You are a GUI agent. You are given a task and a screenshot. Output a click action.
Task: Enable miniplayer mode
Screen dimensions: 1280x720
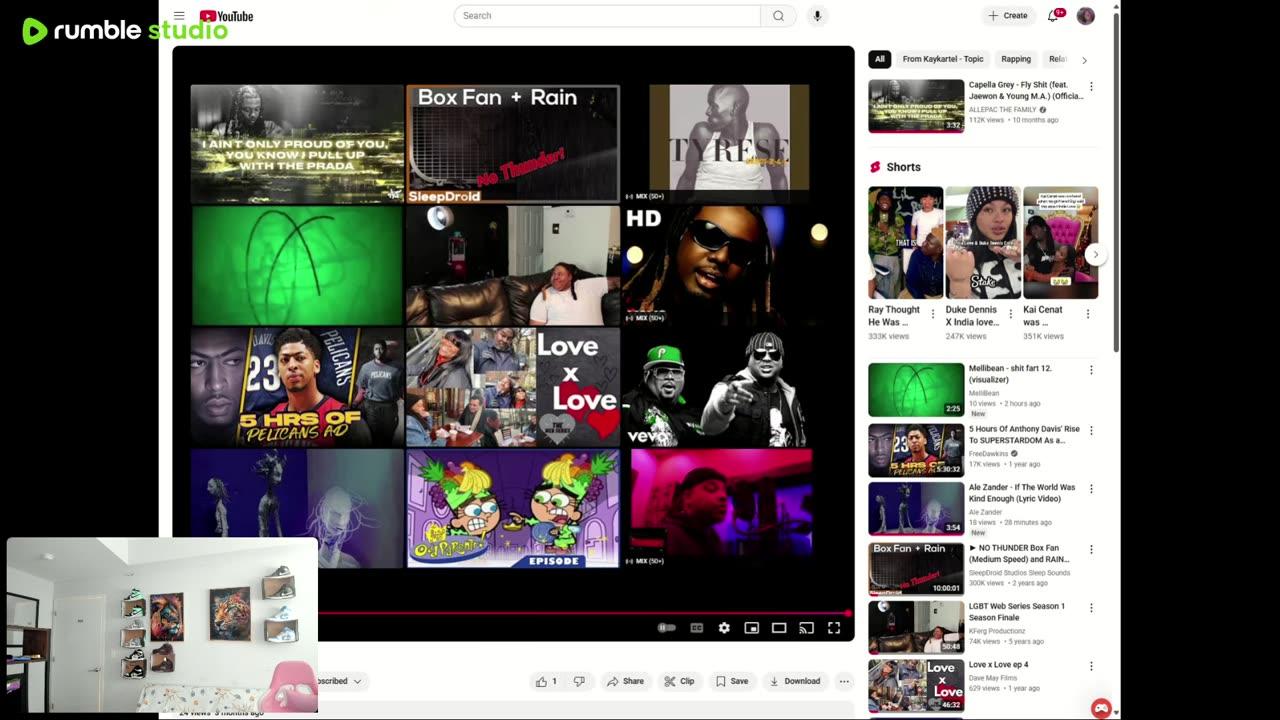752,628
